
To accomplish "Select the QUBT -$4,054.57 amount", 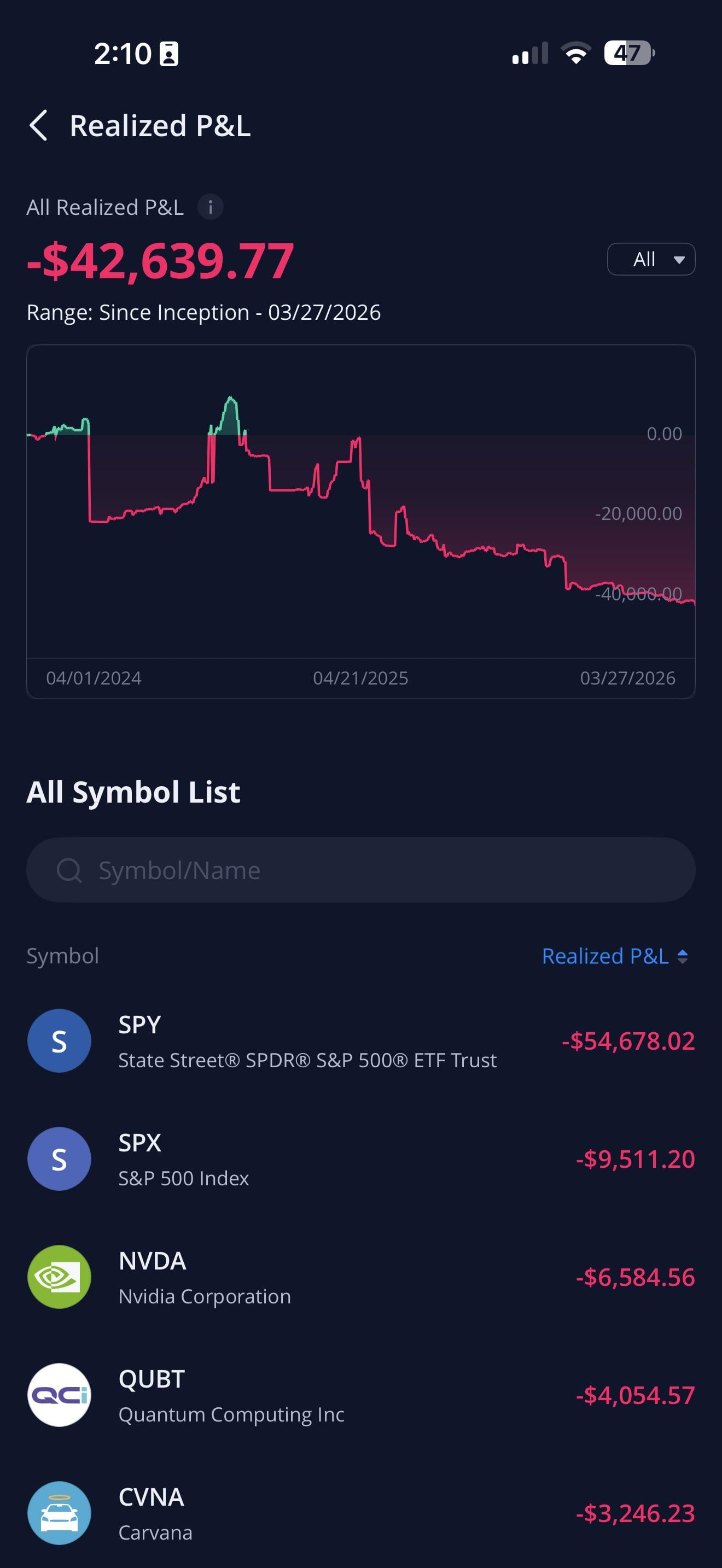I will click(x=635, y=1396).
